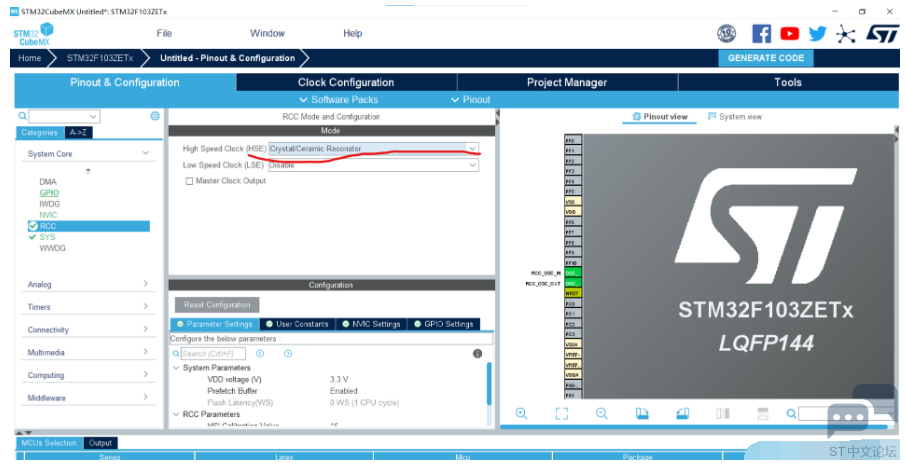Click the GENERATE CODE button
This screenshot has width=906, height=467.
pyautogui.click(x=766, y=58)
